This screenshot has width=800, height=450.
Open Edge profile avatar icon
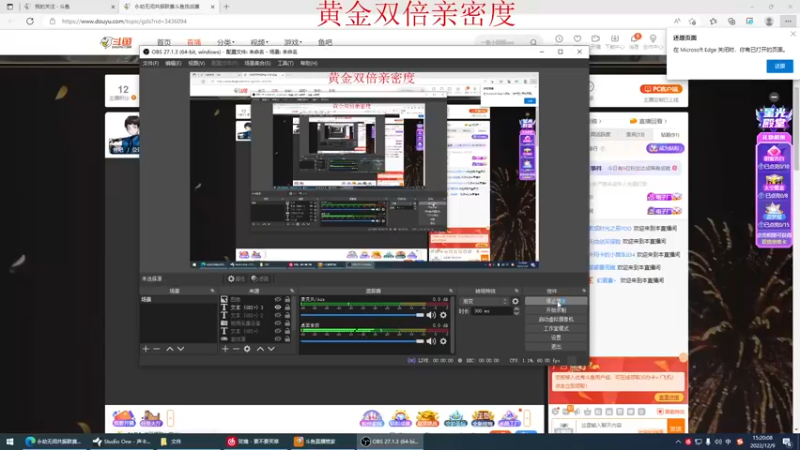tap(769, 21)
